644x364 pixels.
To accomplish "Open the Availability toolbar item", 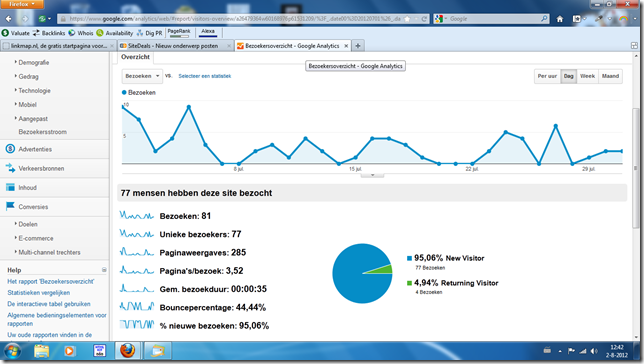I will (x=115, y=33).
